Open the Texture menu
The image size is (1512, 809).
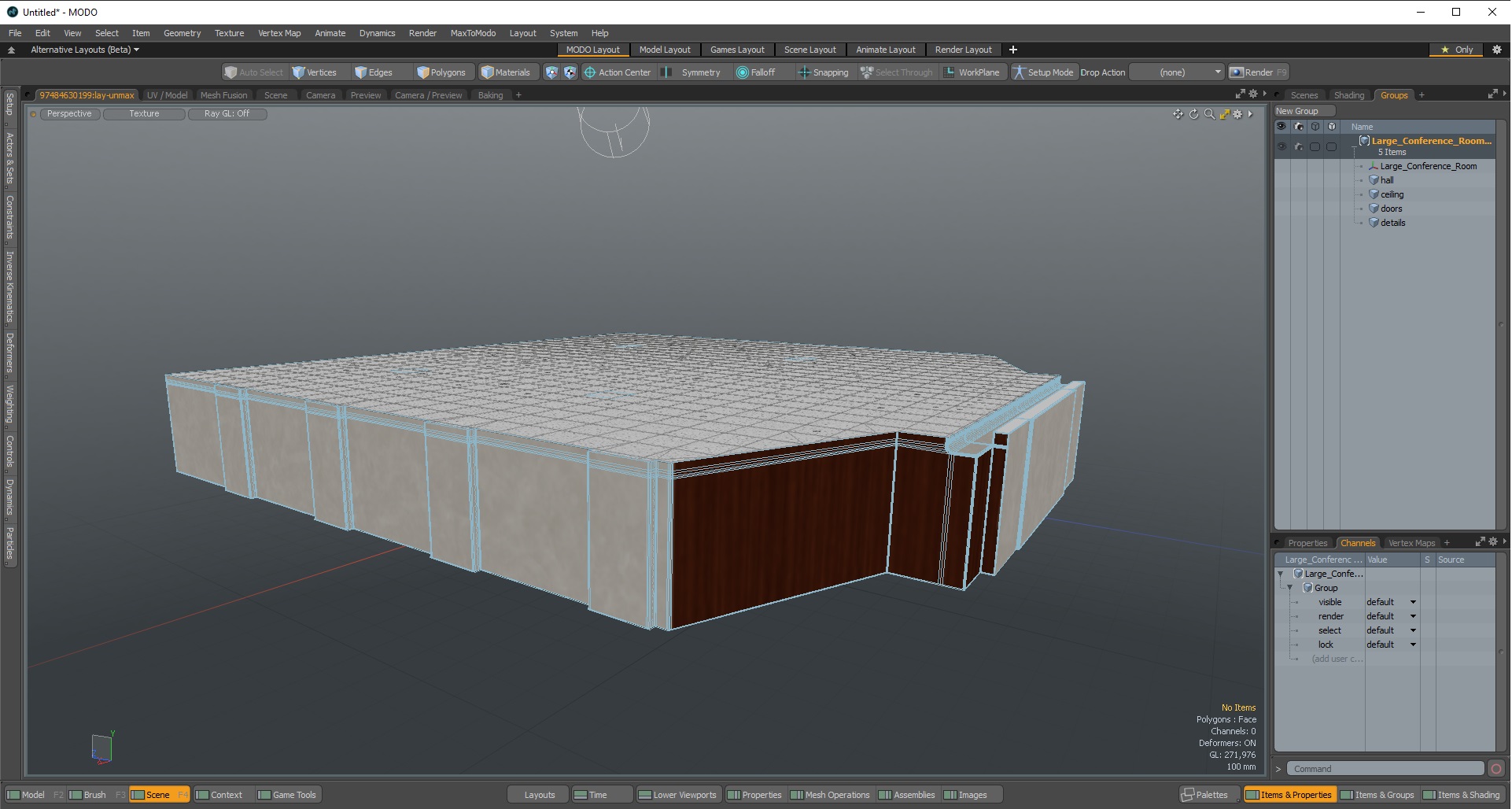(229, 33)
